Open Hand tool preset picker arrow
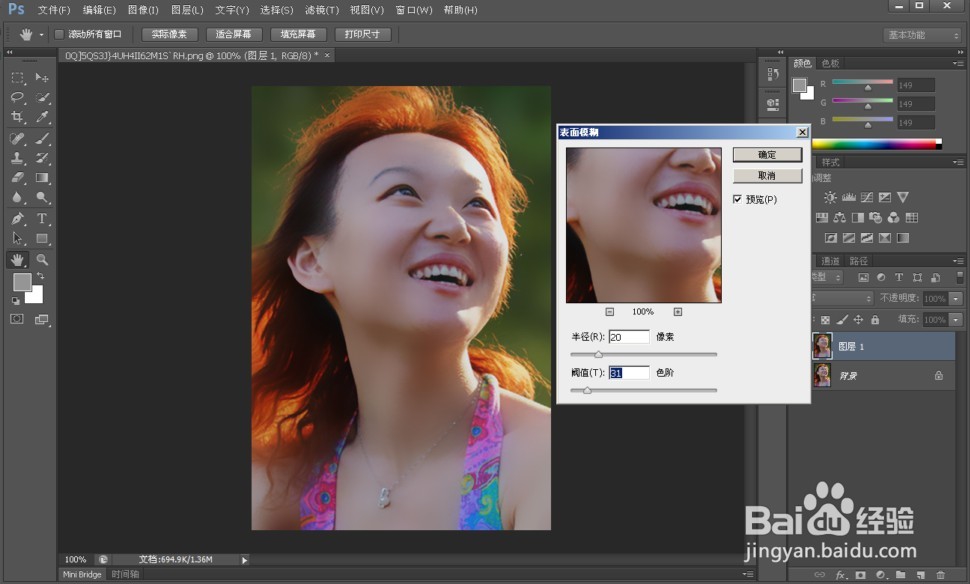 coord(41,35)
